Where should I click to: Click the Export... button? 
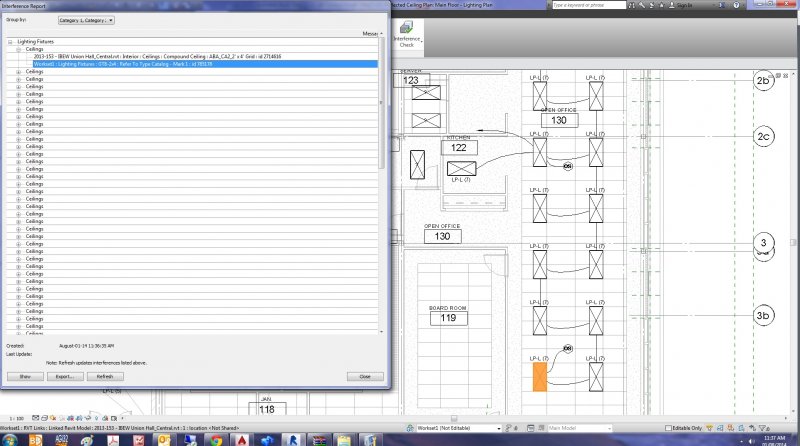65,377
